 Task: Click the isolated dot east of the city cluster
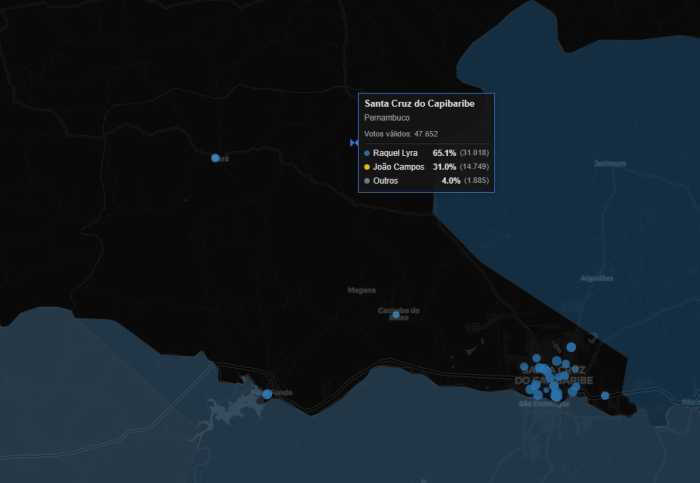click(x=605, y=396)
